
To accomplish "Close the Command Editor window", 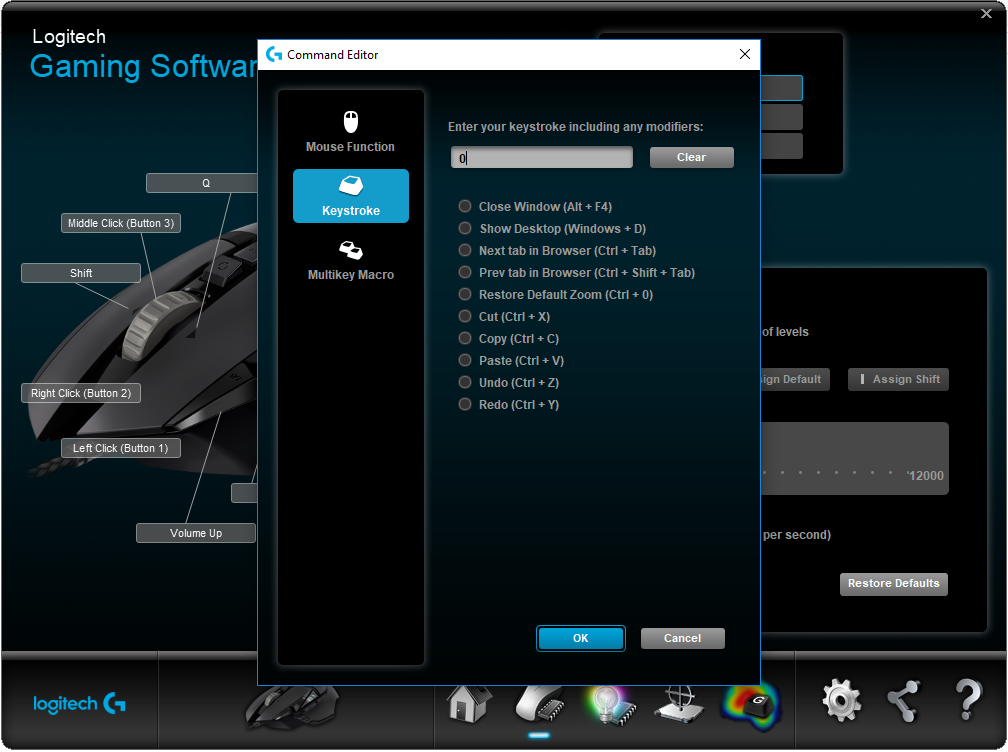I will point(744,55).
